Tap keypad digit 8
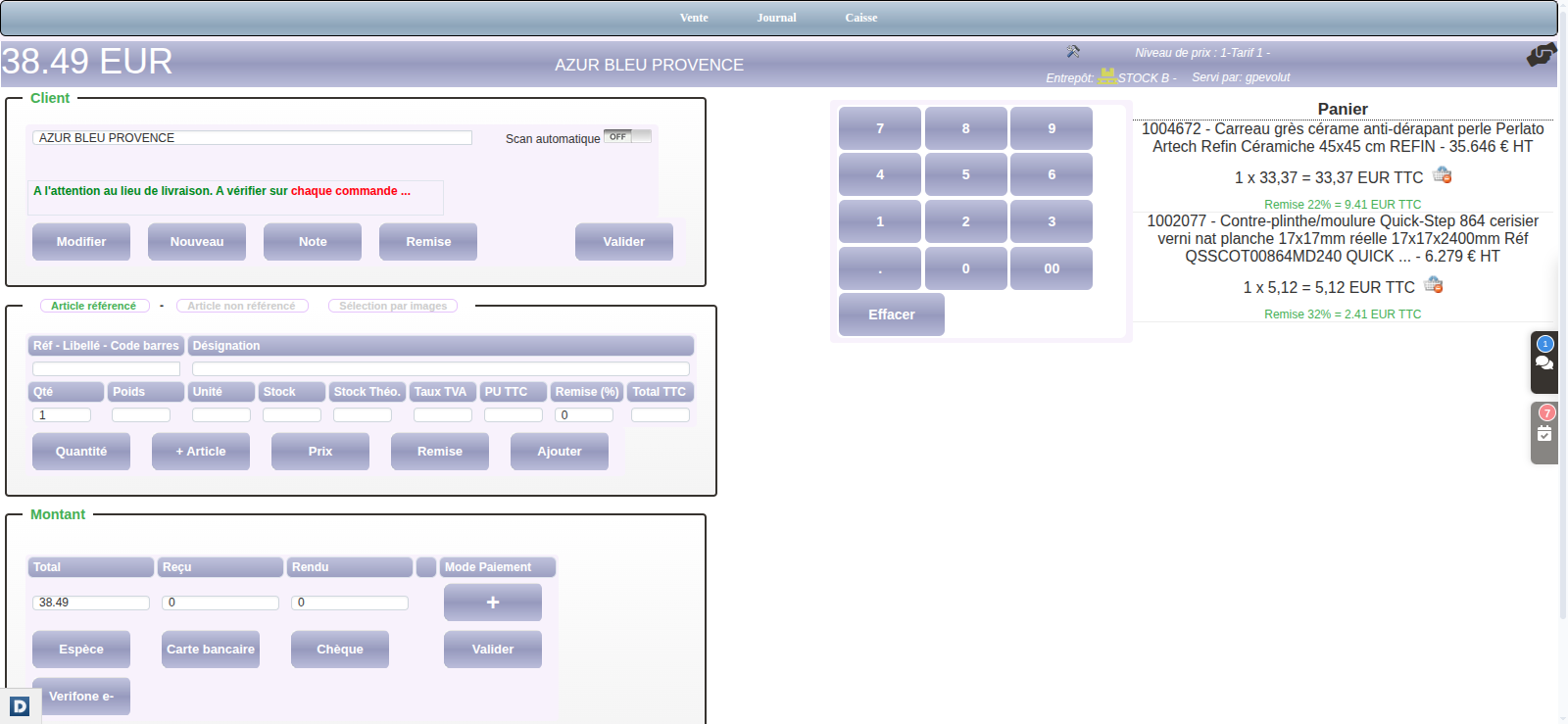The height and width of the screenshot is (724, 1568). [966, 128]
